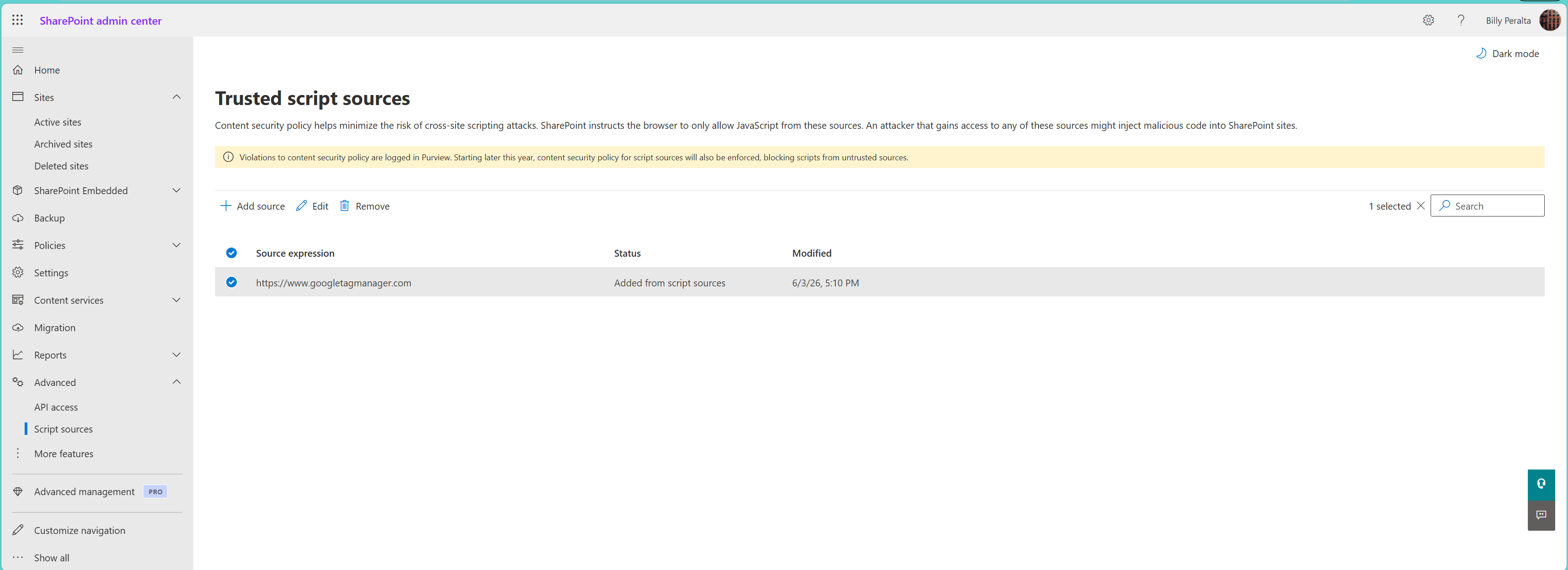Screen dimensions: 1568x570
Task: Click the Home house icon
Action: click(18, 70)
